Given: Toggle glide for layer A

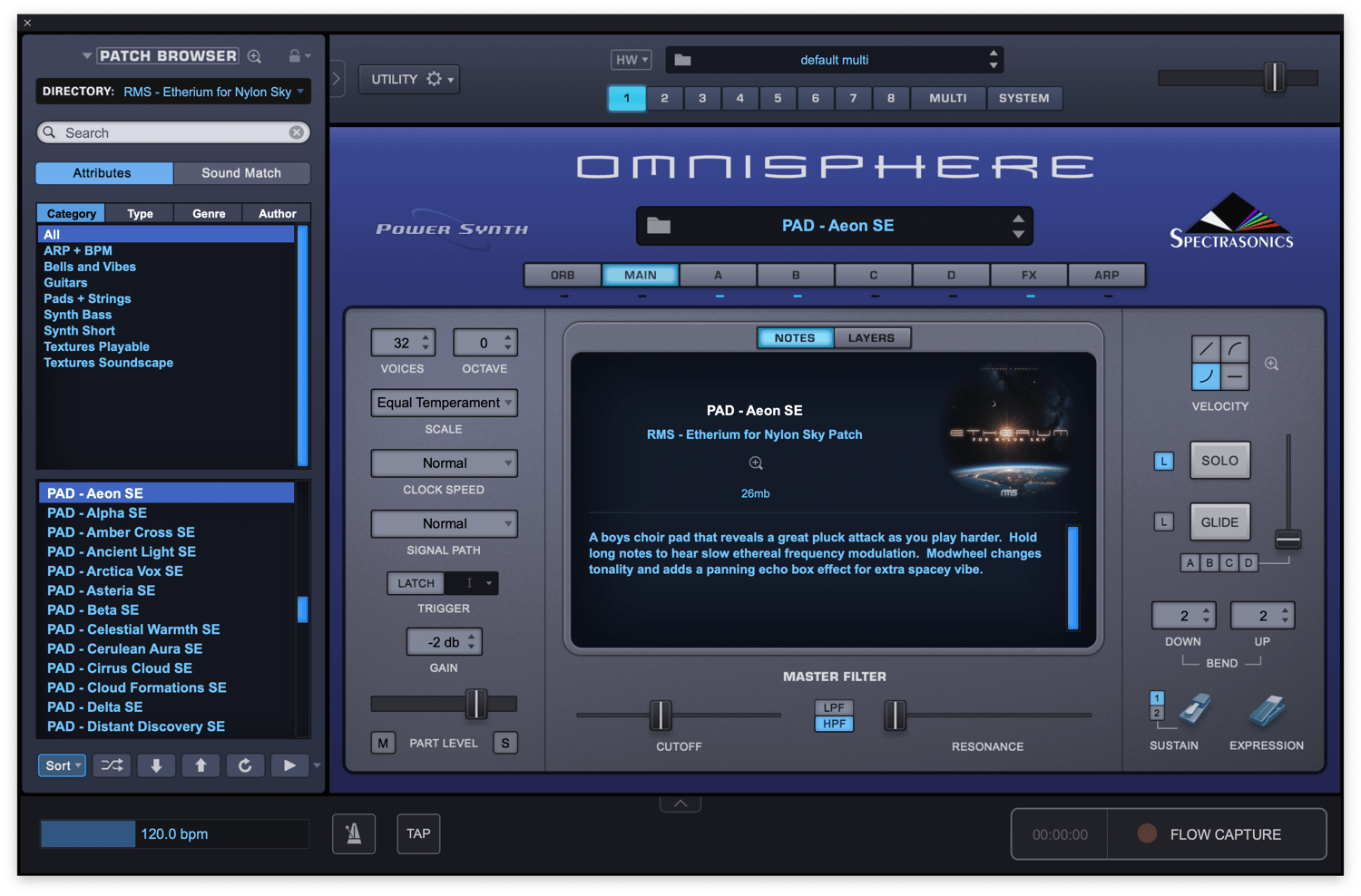Looking at the screenshot, I should pos(1190,563).
